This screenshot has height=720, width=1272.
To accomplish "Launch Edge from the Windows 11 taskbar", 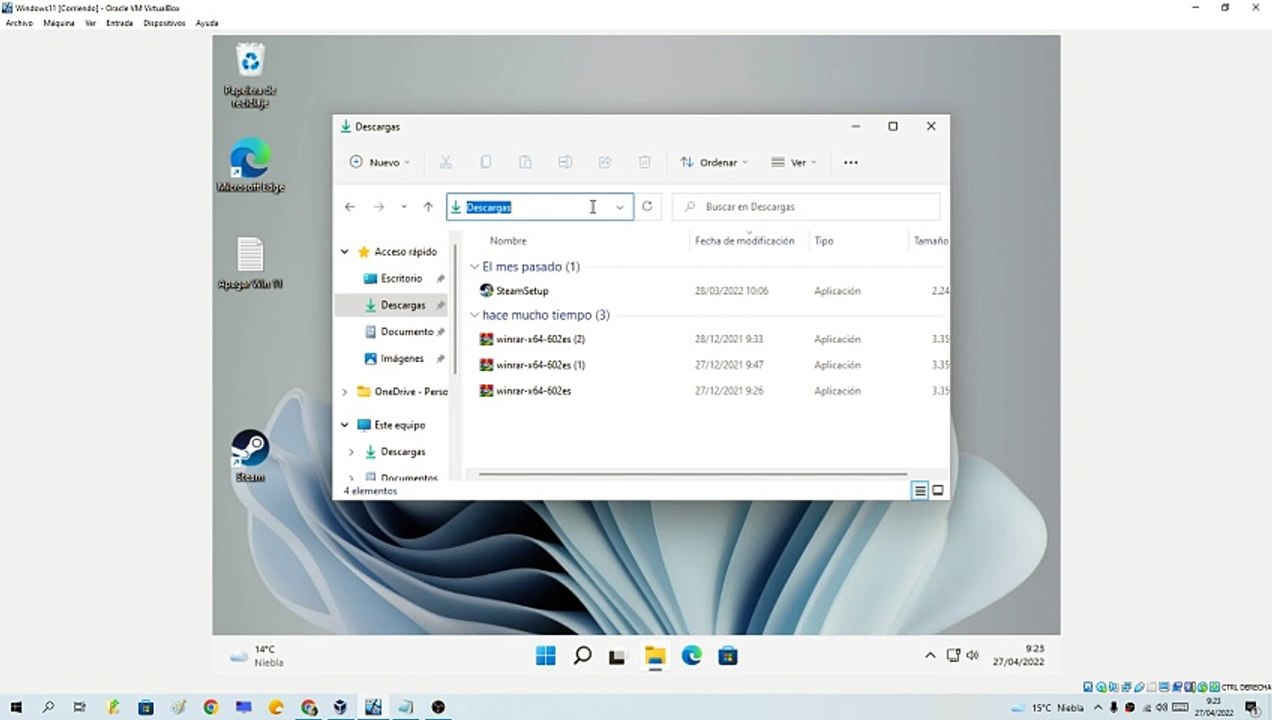I will tap(691, 656).
